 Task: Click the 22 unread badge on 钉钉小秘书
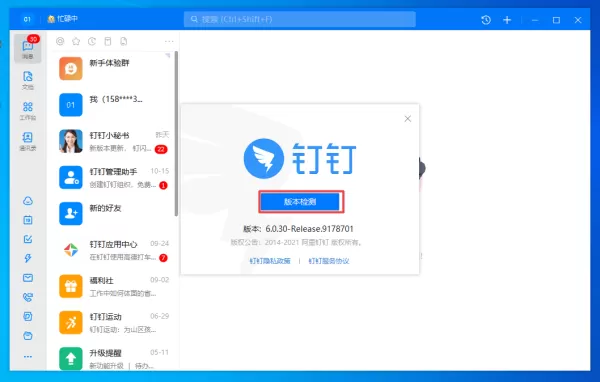[161, 149]
